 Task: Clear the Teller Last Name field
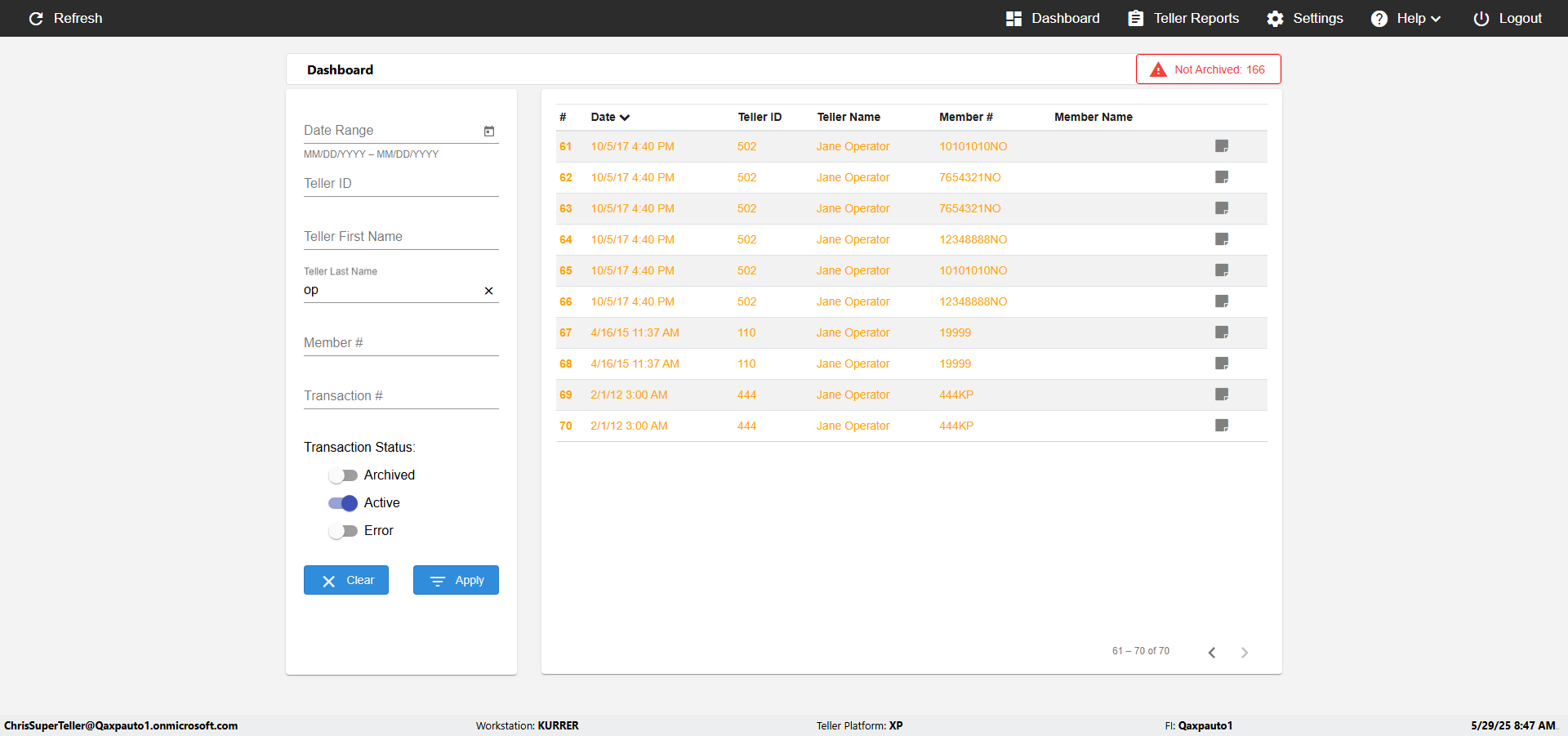(488, 291)
